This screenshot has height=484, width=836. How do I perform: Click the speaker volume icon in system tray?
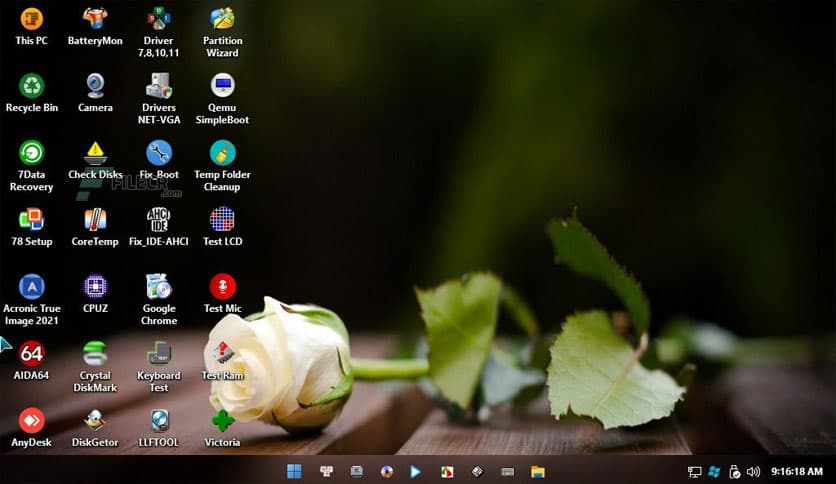753,471
